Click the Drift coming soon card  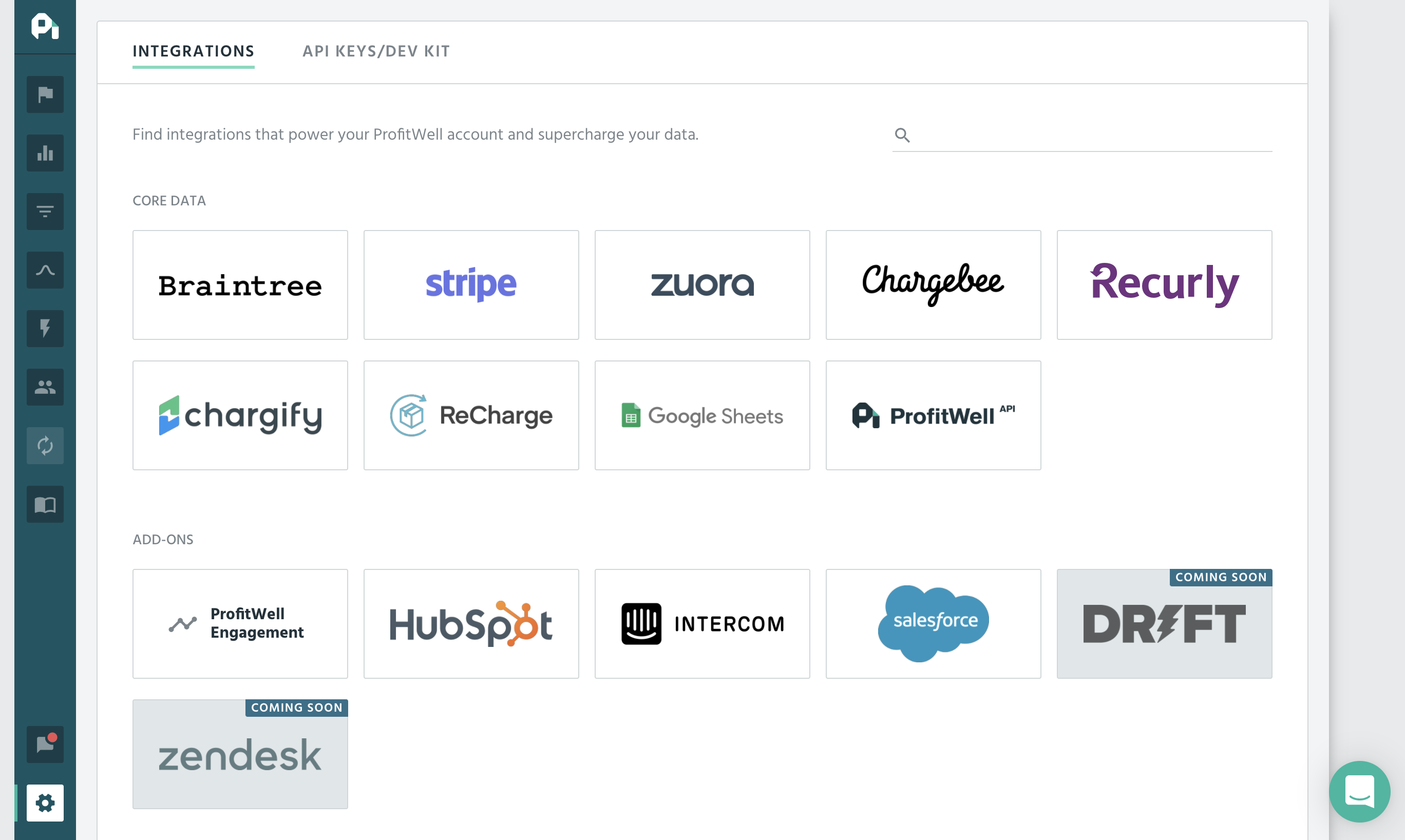click(1165, 624)
